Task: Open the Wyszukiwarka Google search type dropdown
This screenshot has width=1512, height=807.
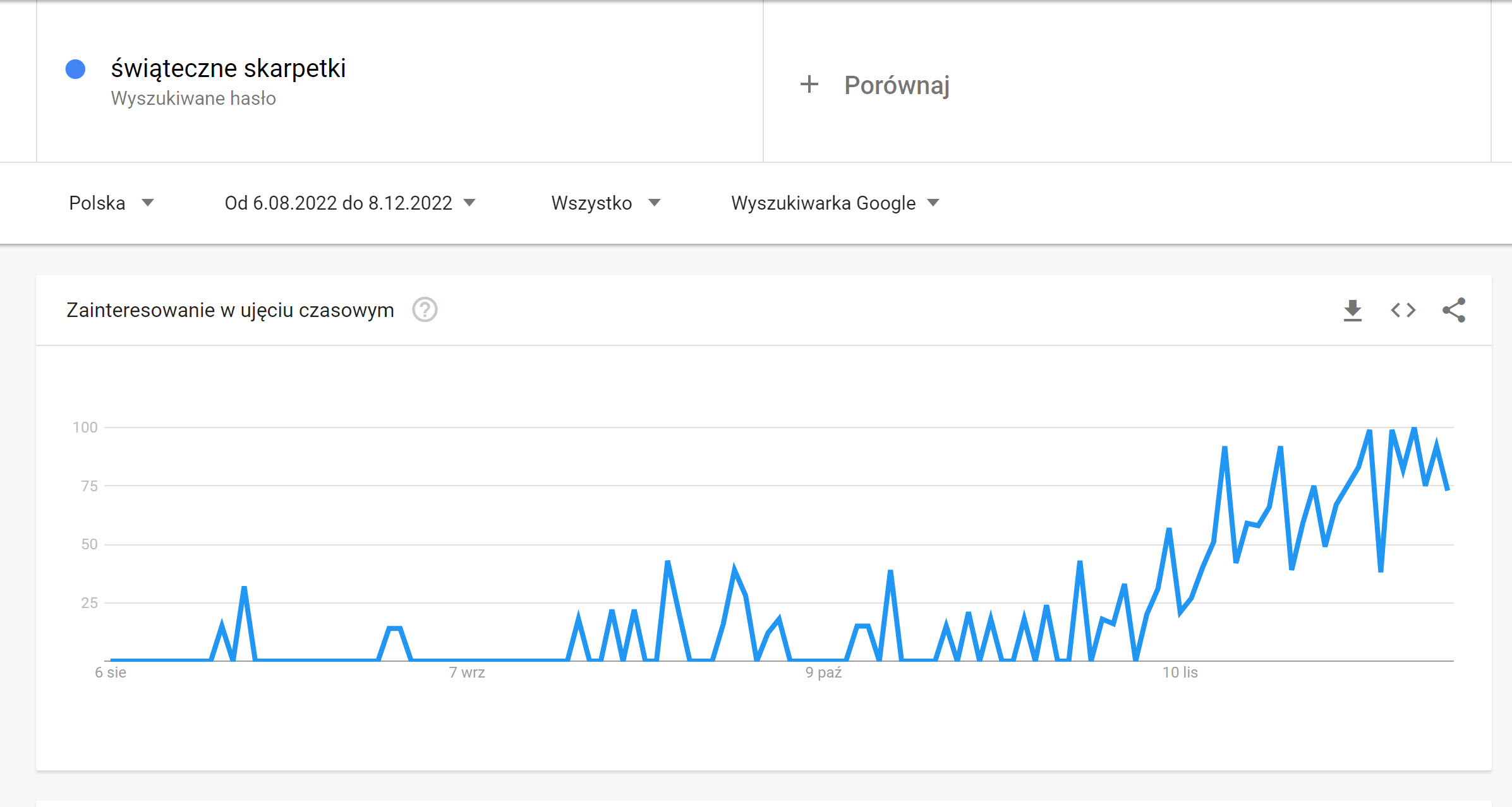Action: [x=835, y=203]
